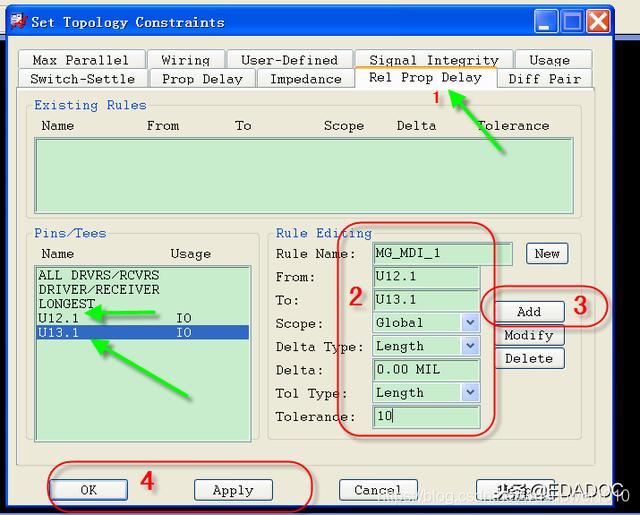Image resolution: width=640 pixels, height=515 pixels.
Task: Select LONGEST in the Pins/Tees list
Action: tap(143, 304)
